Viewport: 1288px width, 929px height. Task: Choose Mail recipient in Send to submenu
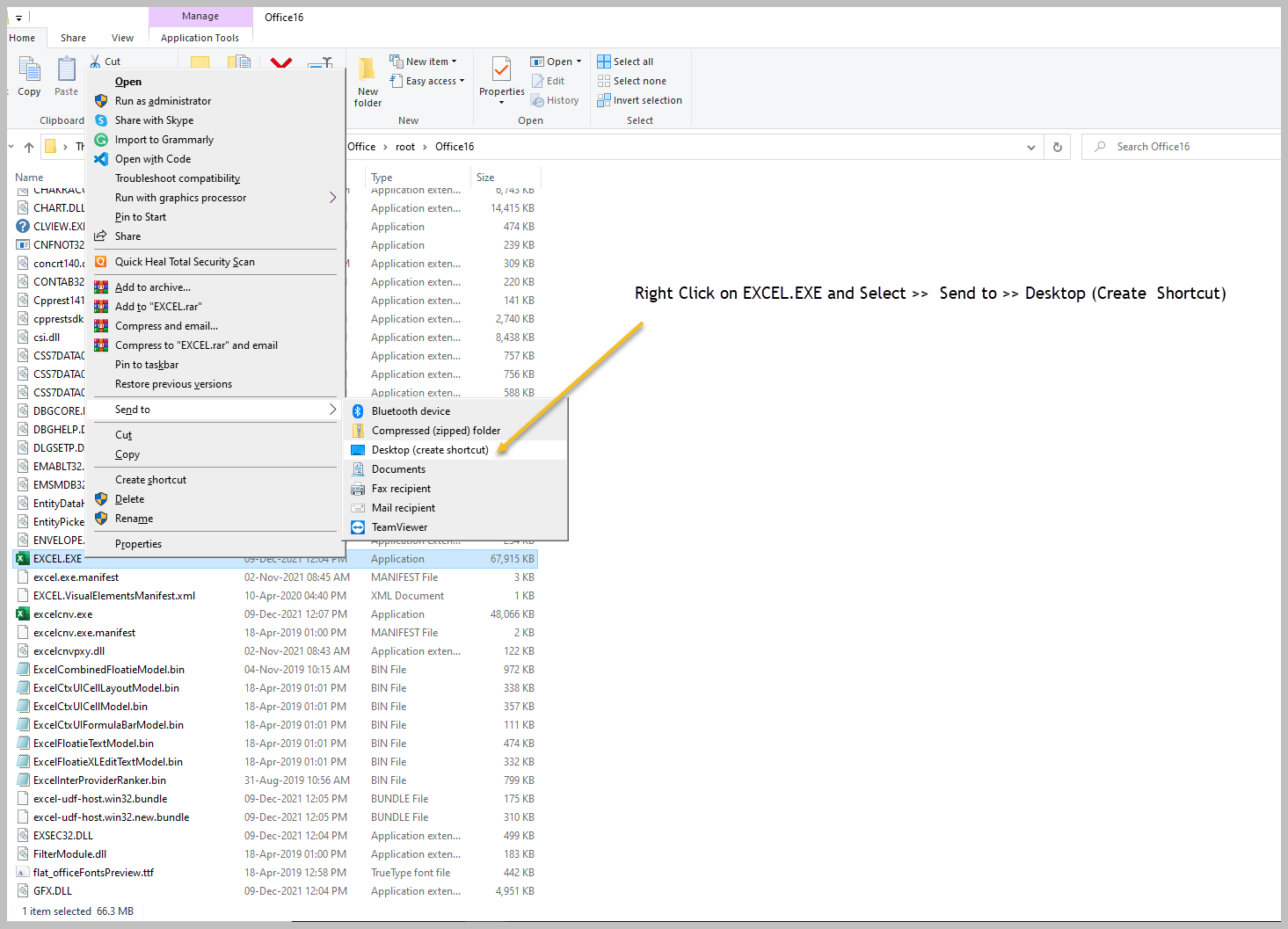[x=455, y=508]
